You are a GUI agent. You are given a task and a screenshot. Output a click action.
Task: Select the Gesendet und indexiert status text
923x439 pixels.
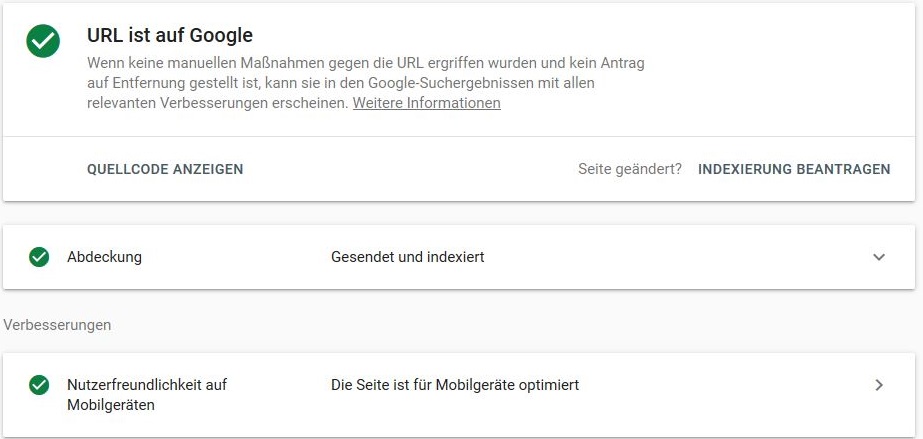coord(408,257)
